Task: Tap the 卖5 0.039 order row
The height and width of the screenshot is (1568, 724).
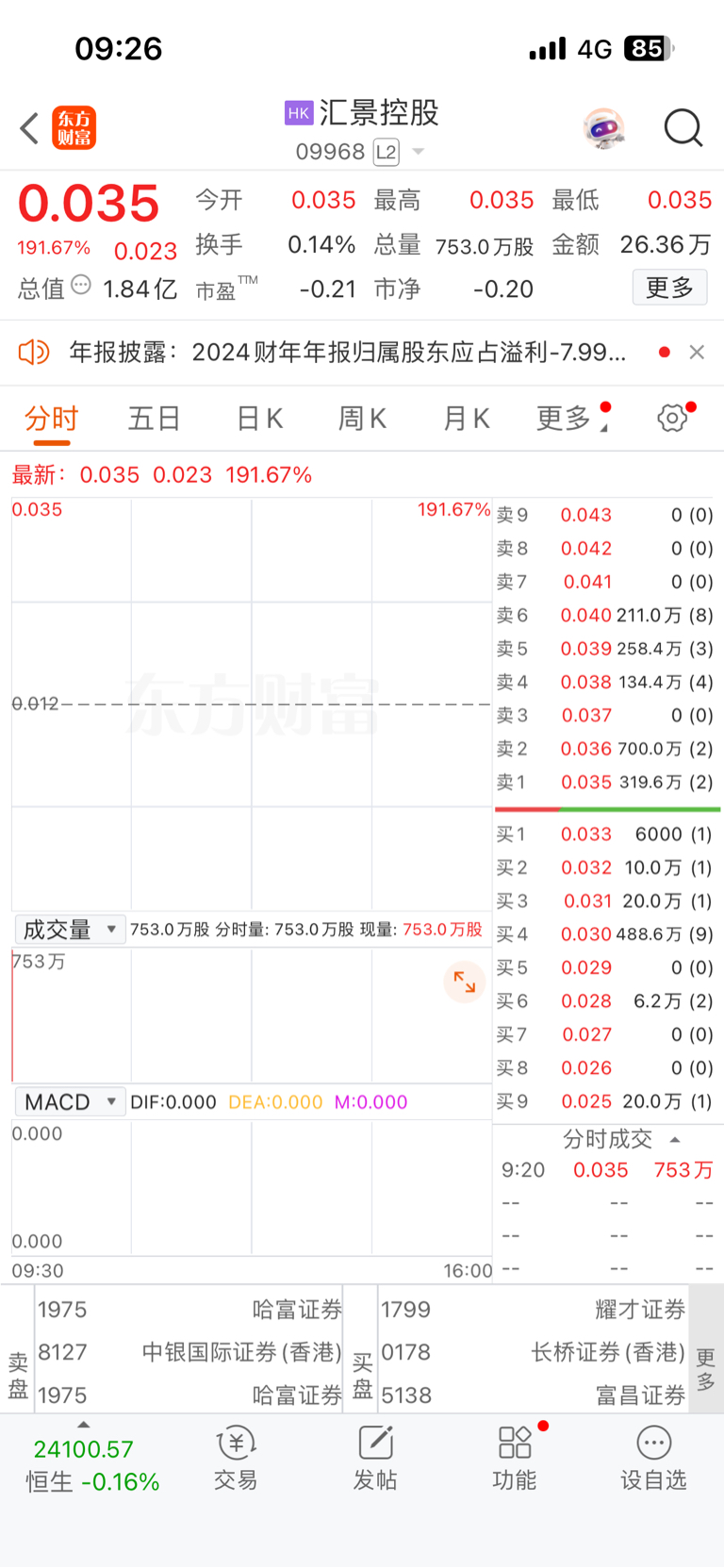Action: coord(605,649)
